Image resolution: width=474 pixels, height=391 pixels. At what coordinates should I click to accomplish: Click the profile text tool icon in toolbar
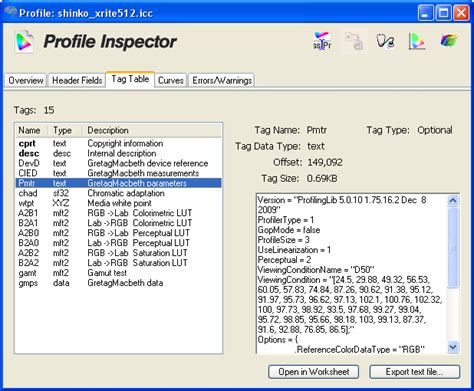322,41
